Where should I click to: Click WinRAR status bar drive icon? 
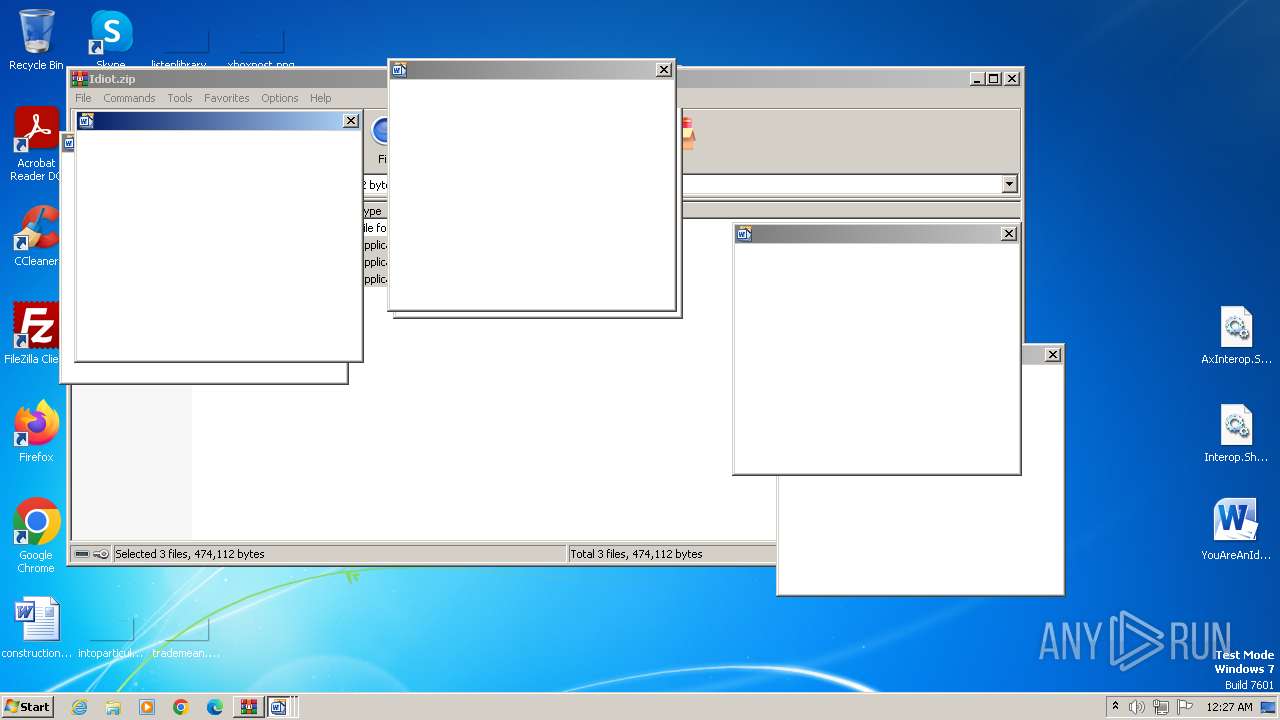(x=82, y=554)
